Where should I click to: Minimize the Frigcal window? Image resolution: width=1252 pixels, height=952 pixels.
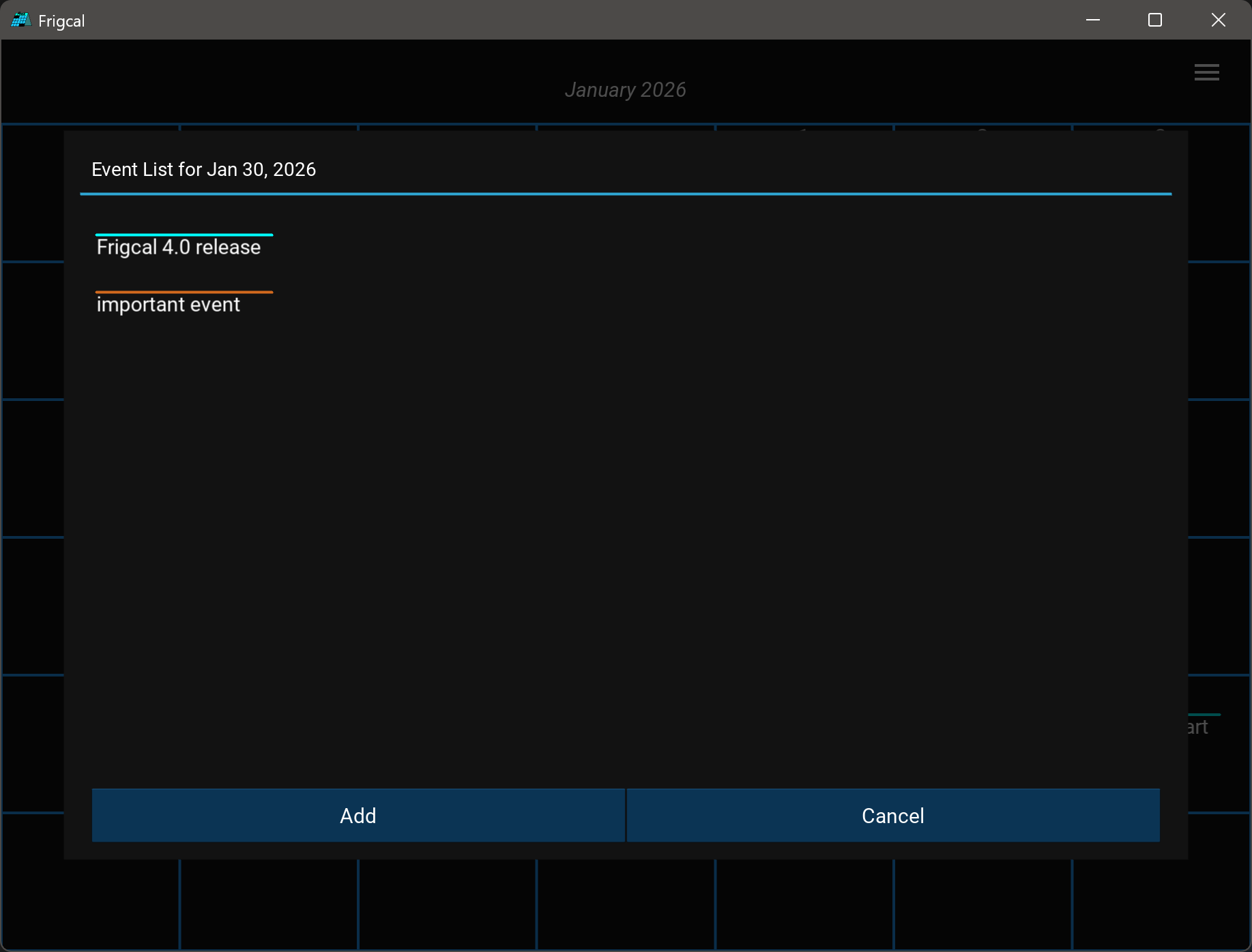[1093, 20]
